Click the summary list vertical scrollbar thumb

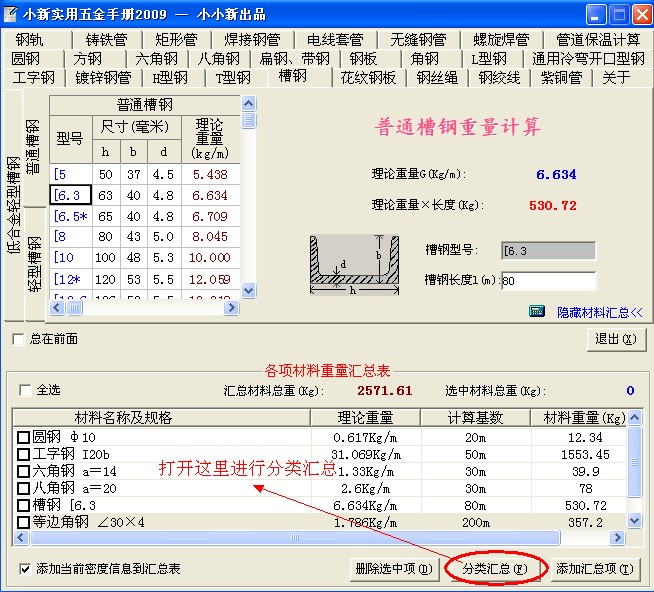coord(634,461)
